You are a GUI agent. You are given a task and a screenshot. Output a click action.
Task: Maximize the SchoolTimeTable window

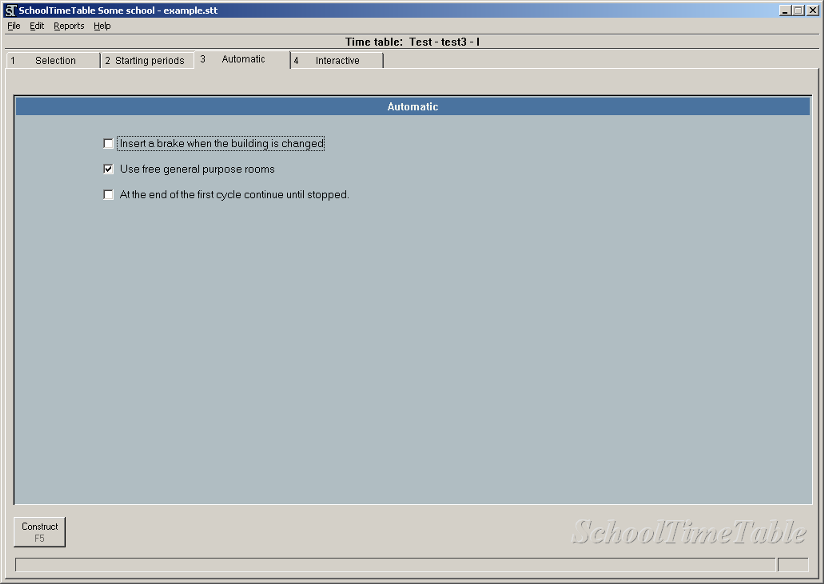click(798, 11)
